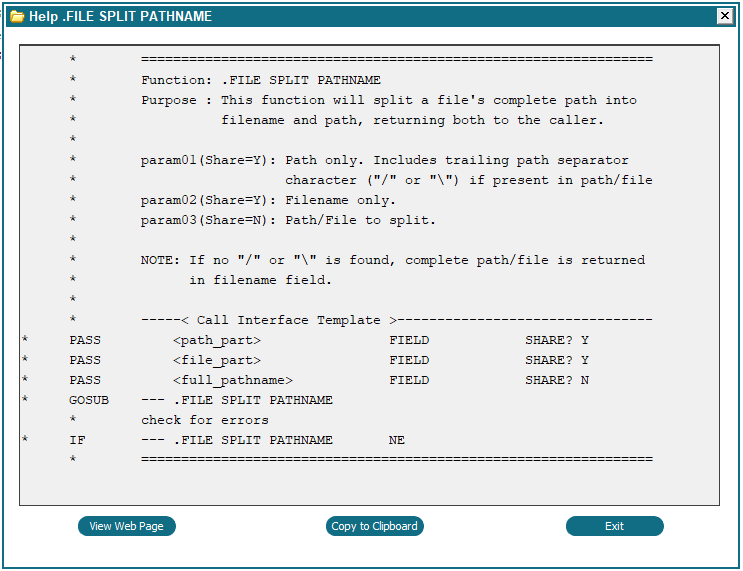Click the param02(Share=Y) Filename only line
The image size is (743, 571).
point(268,200)
